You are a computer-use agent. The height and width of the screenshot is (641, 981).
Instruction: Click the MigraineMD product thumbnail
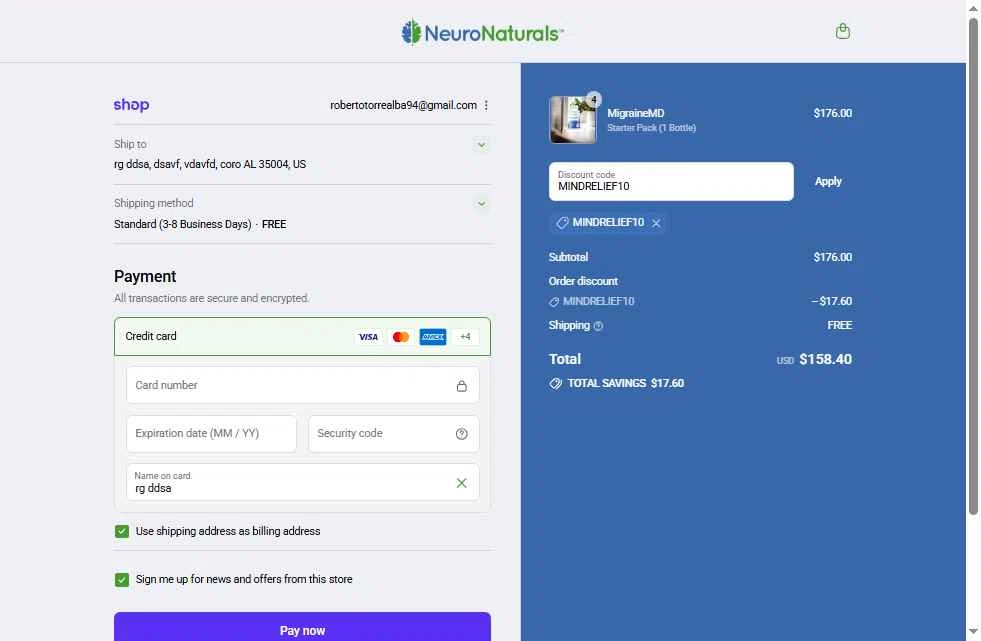click(573, 120)
